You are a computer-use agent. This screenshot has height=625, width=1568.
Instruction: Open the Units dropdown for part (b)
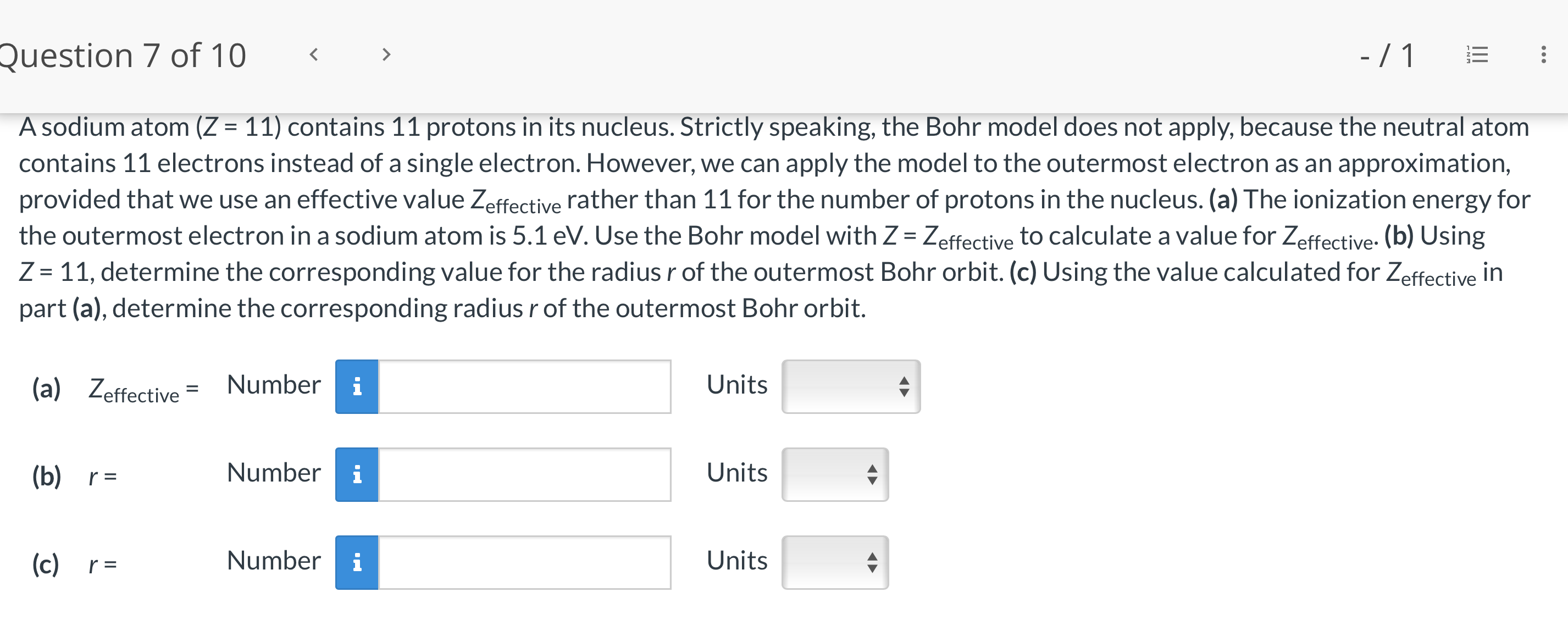(835, 475)
